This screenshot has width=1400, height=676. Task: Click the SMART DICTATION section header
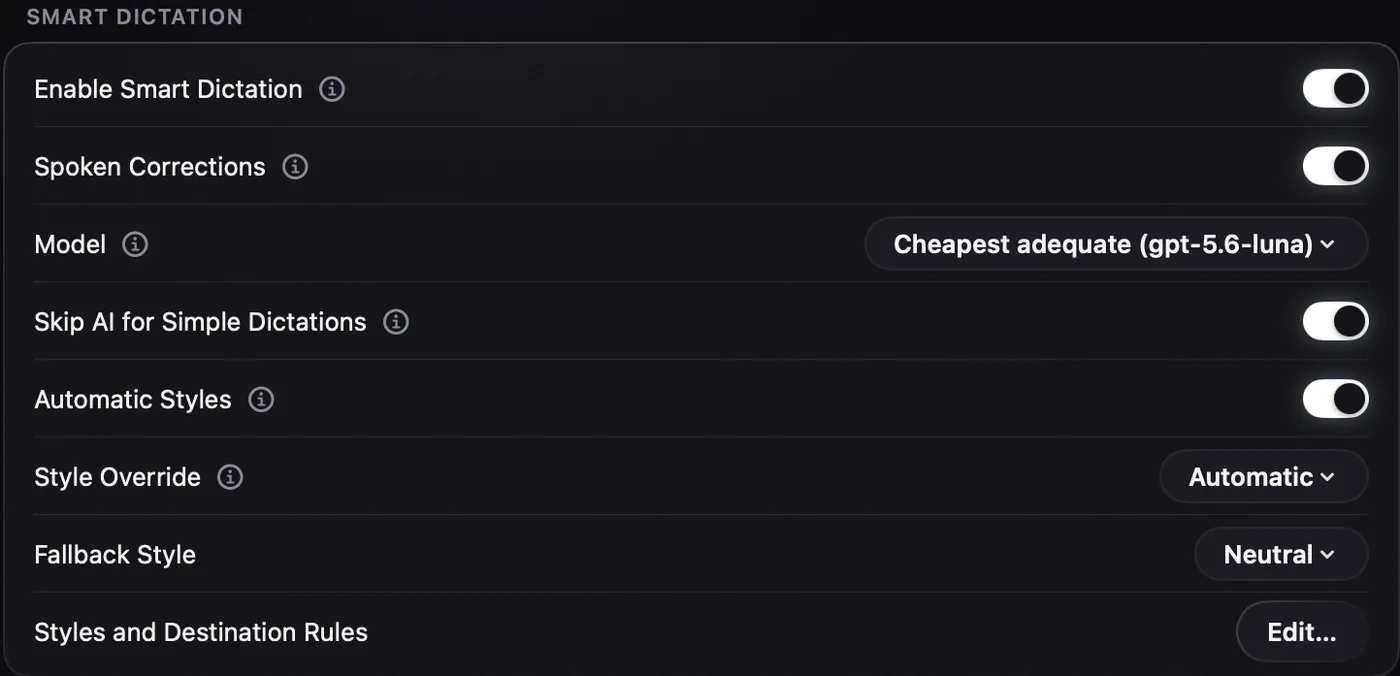click(134, 17)
